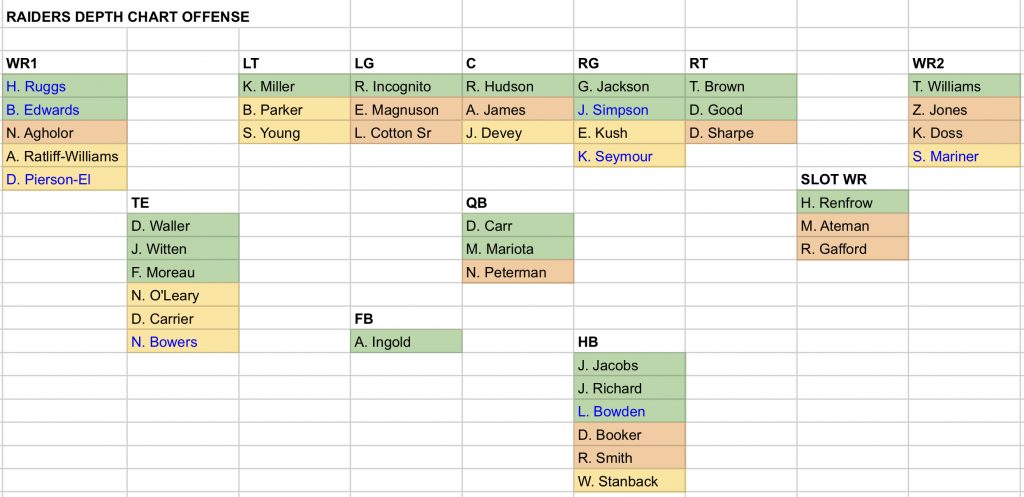Click the SLOT WR header cell
Viewport: 1024px width, 497px height.
point(852,180)
